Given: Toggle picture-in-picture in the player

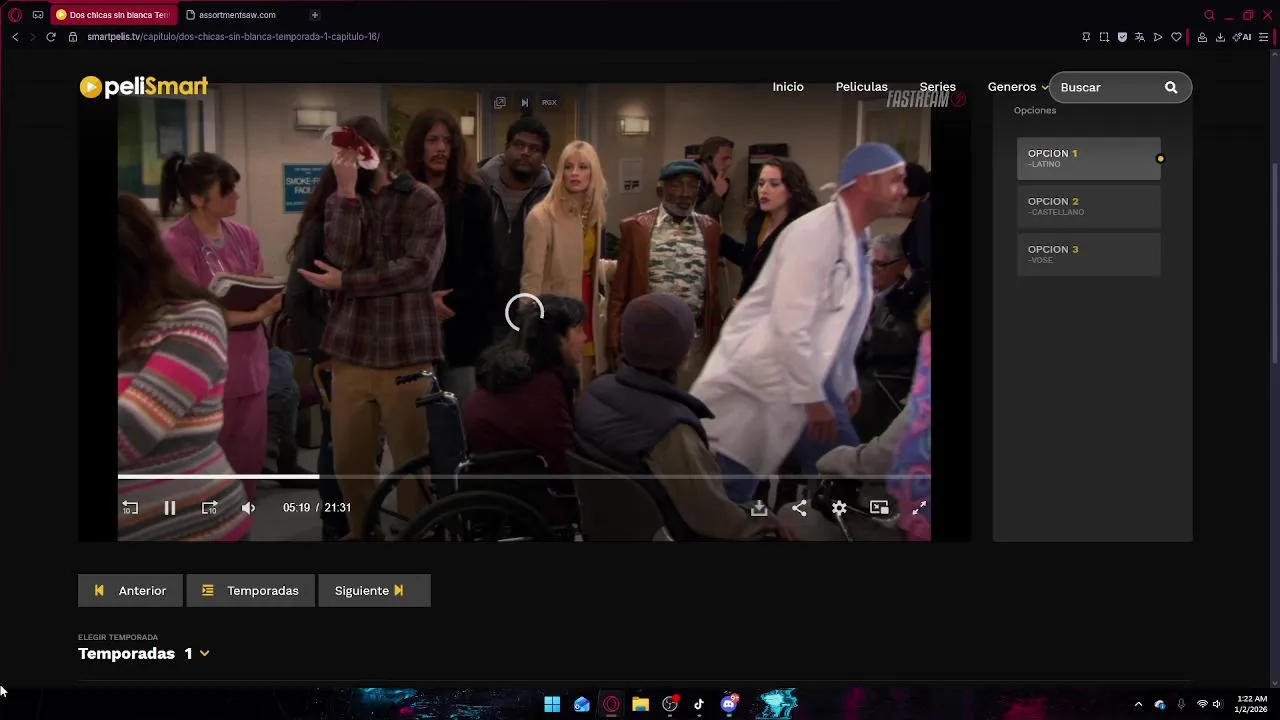Looking at the screenshot, I should coord(879,508).
